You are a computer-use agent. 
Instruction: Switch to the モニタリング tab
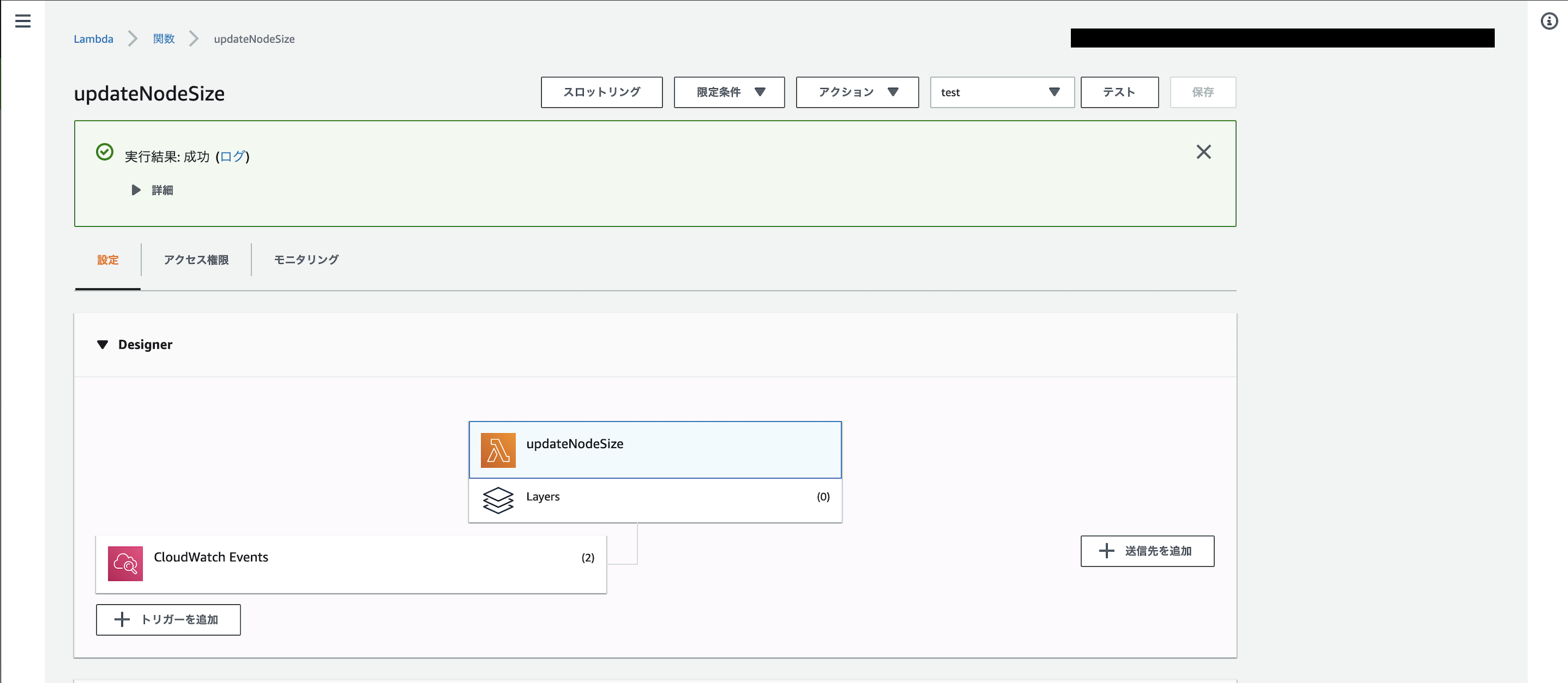pos(306,260)
